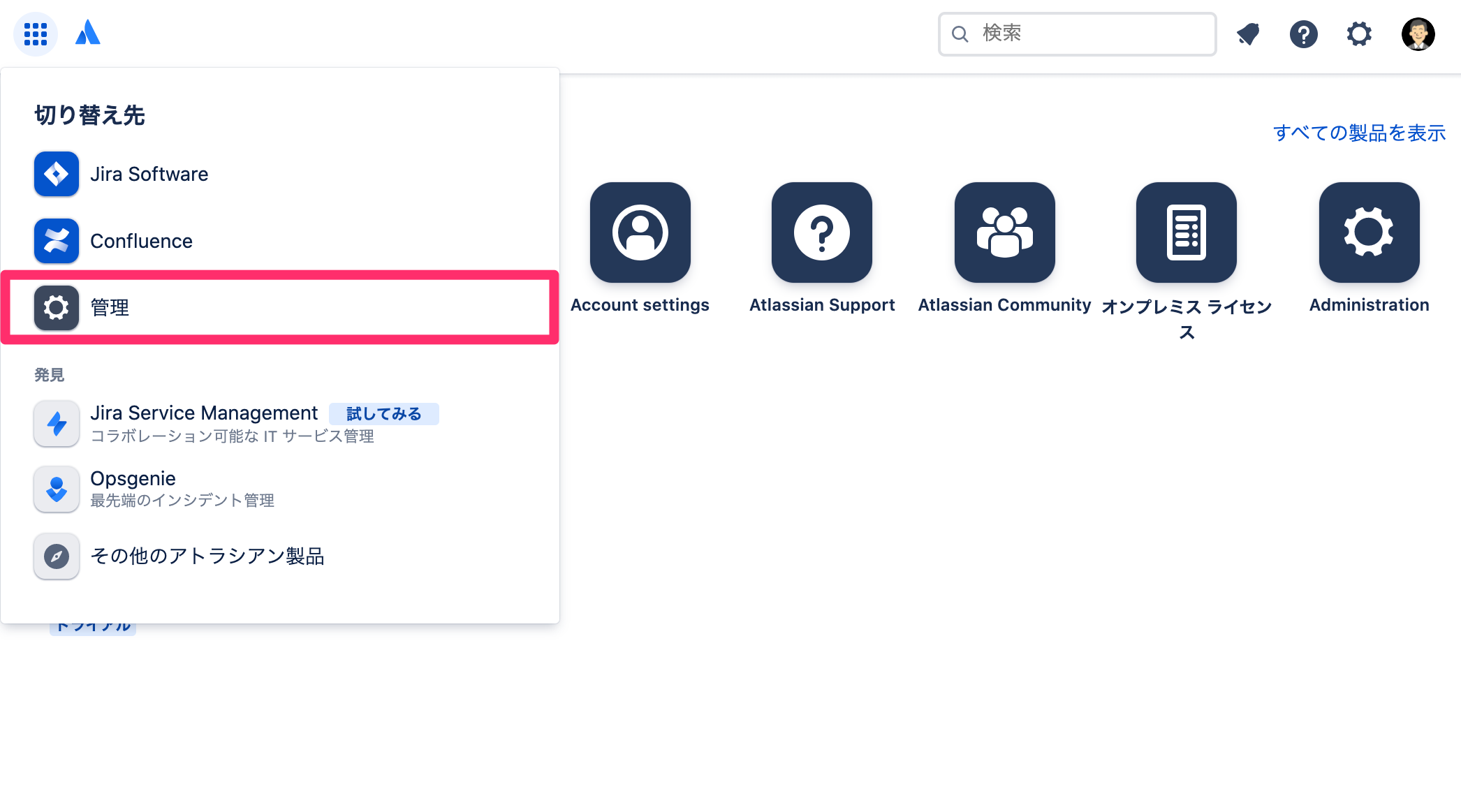Click the Administration label
The height and width of the screenshot is (812, 1461).
1370,305
